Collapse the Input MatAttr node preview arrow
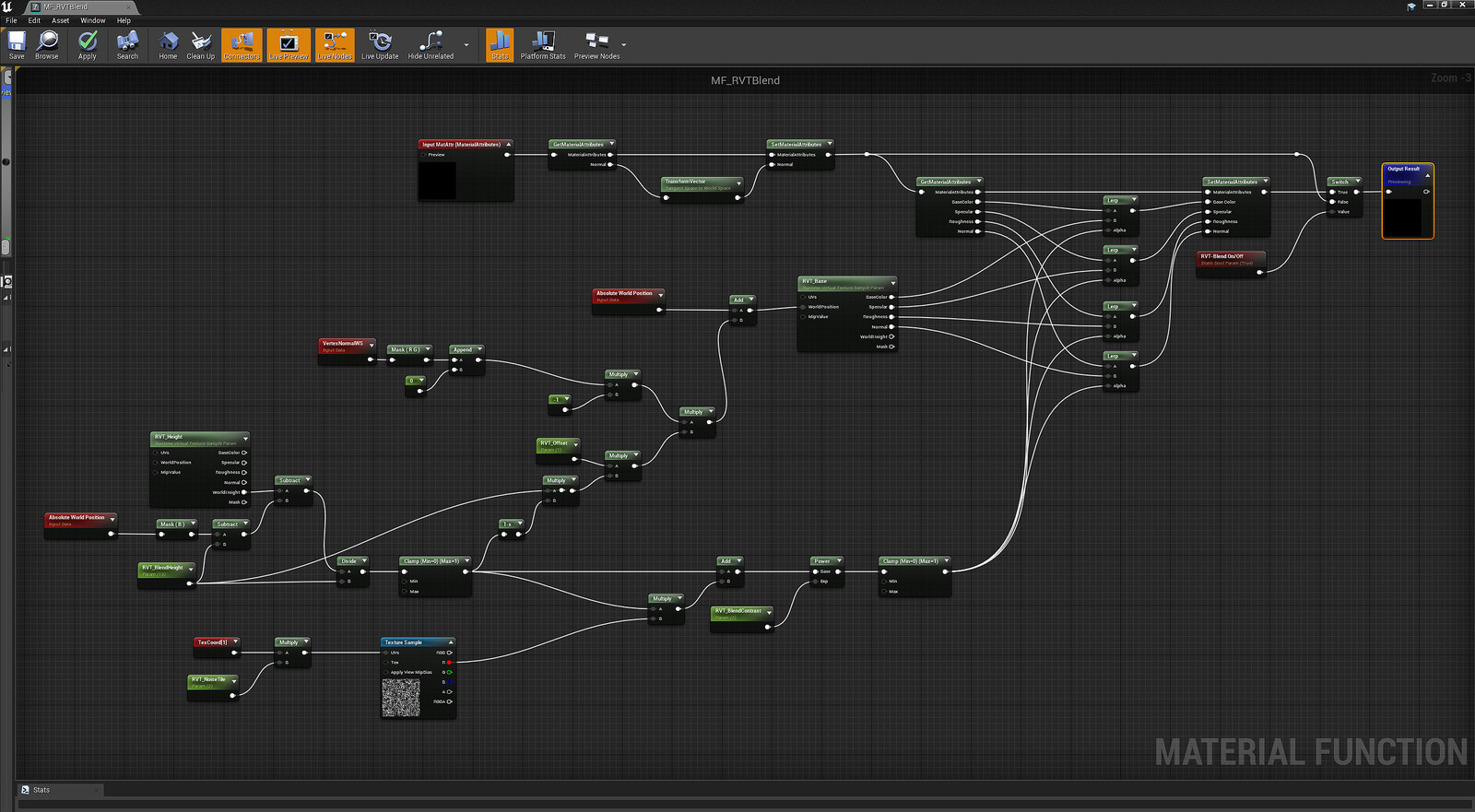The image size is (1475, 812). [508, 145]
